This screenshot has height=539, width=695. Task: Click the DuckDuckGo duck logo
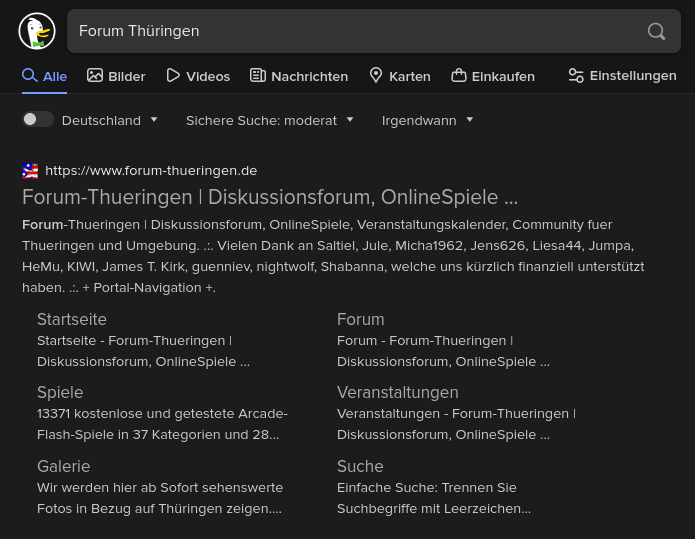tap(37, 31)
